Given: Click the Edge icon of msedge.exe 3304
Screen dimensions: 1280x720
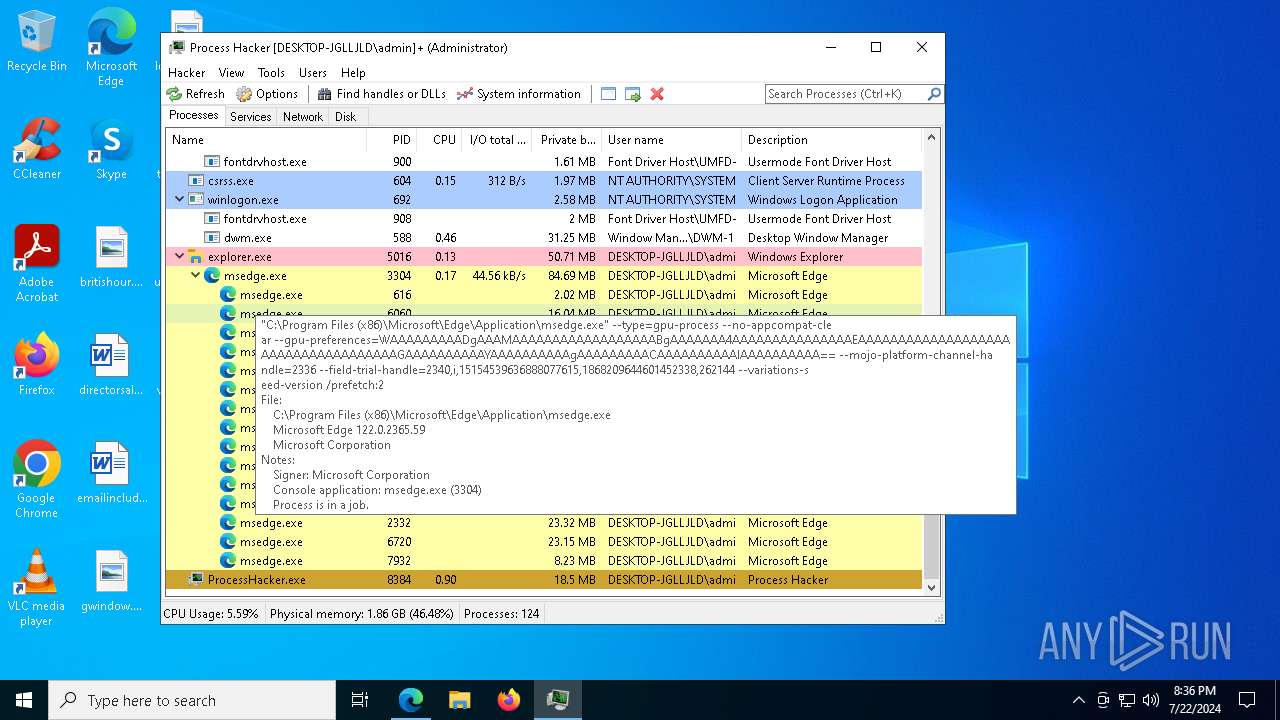Looking at the screenshot, I should (212, 276).
